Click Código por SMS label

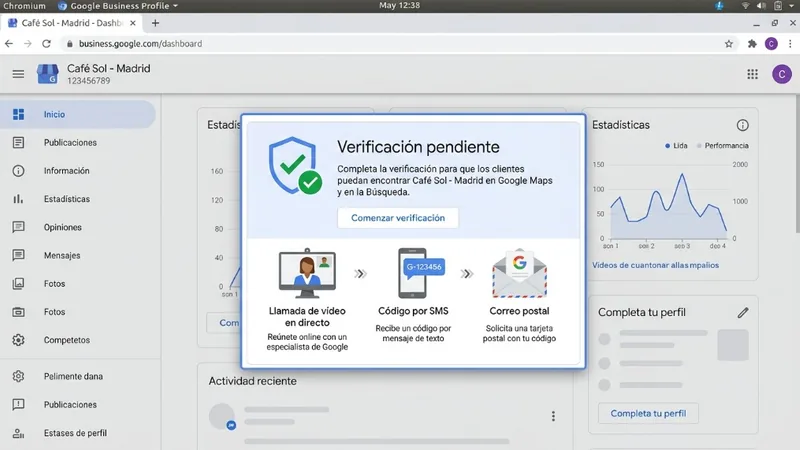(413, 311)
